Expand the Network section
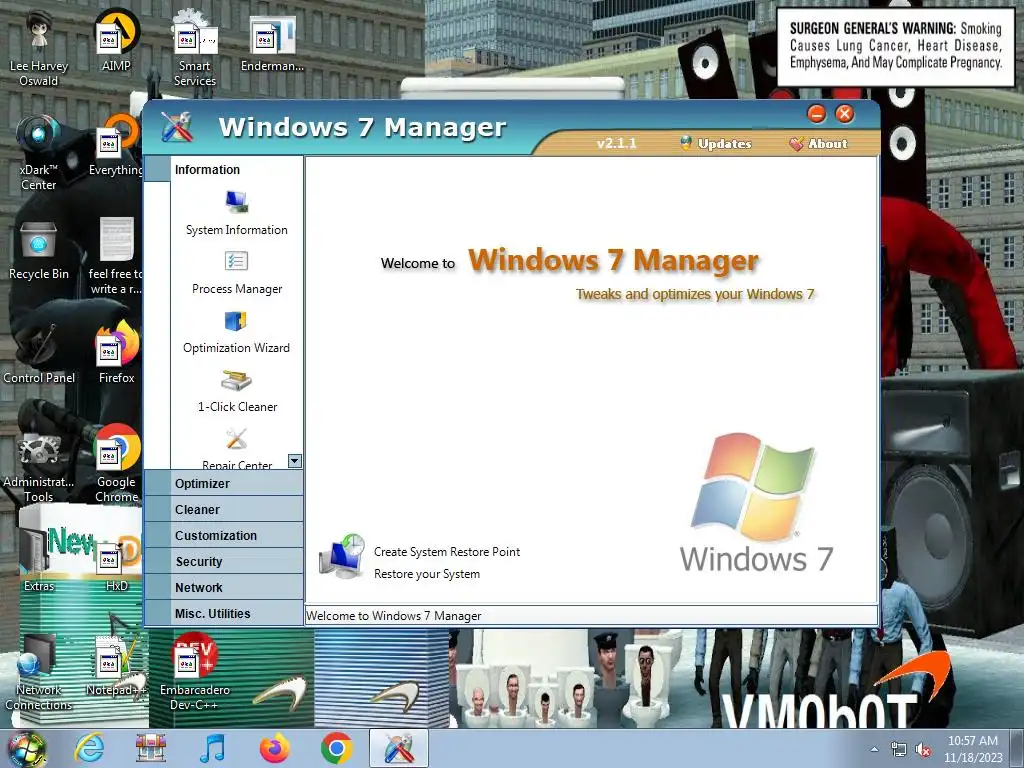This screenshot has height=768, width=1024. tap(223, 588)
